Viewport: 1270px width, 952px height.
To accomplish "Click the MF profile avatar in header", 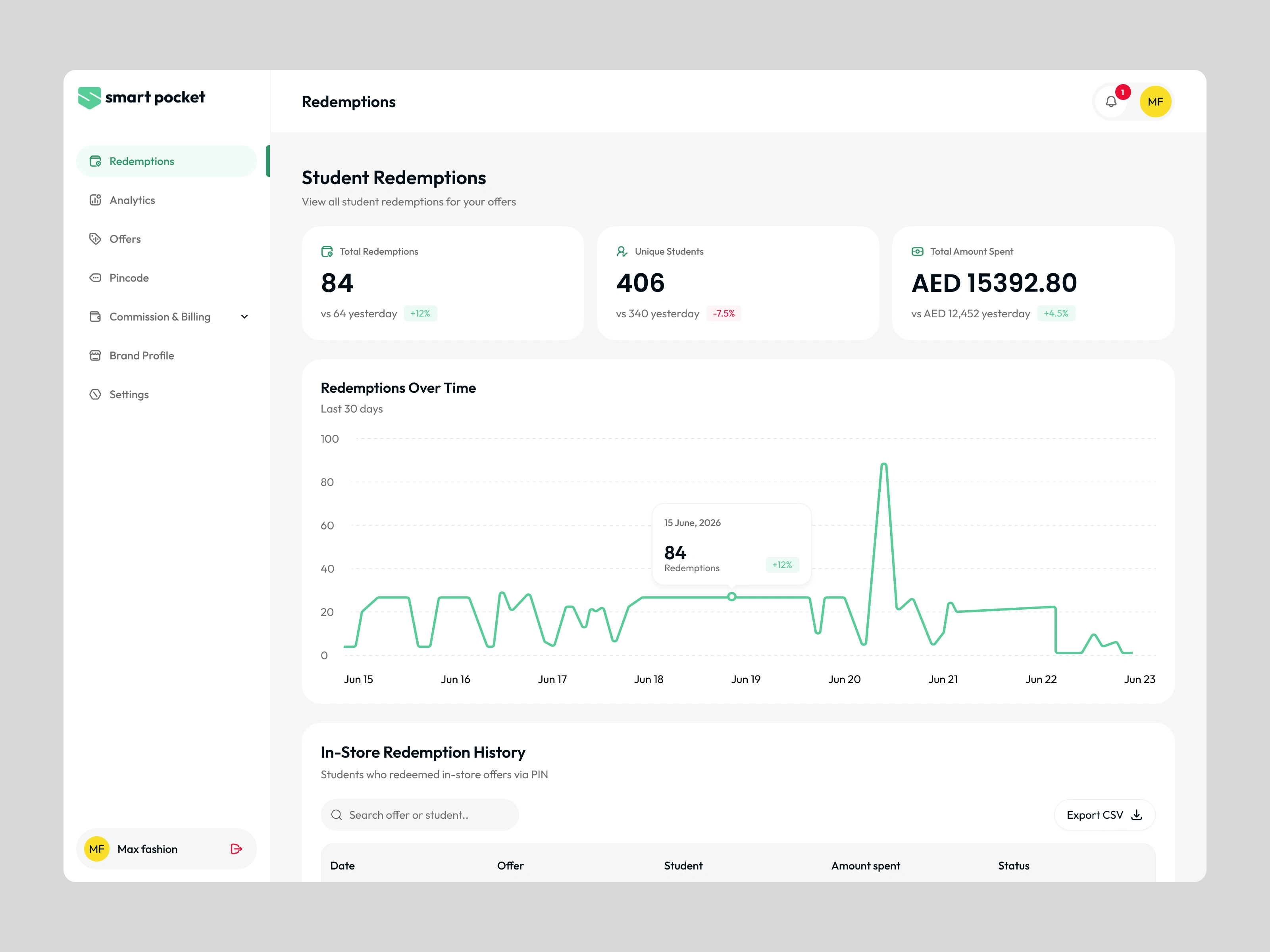I will 1155,102.
